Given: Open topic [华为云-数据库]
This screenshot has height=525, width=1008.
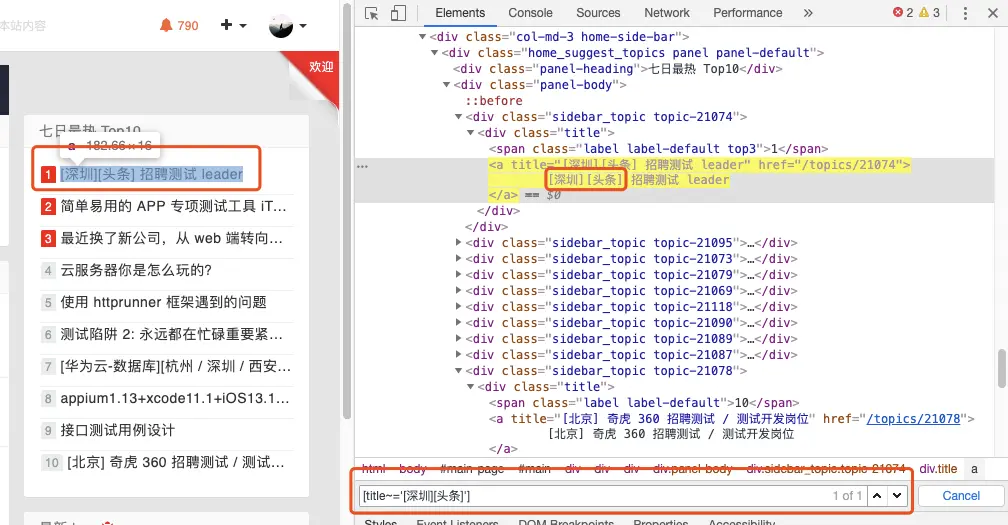Looking at the screenshot, I should [176, 366].
